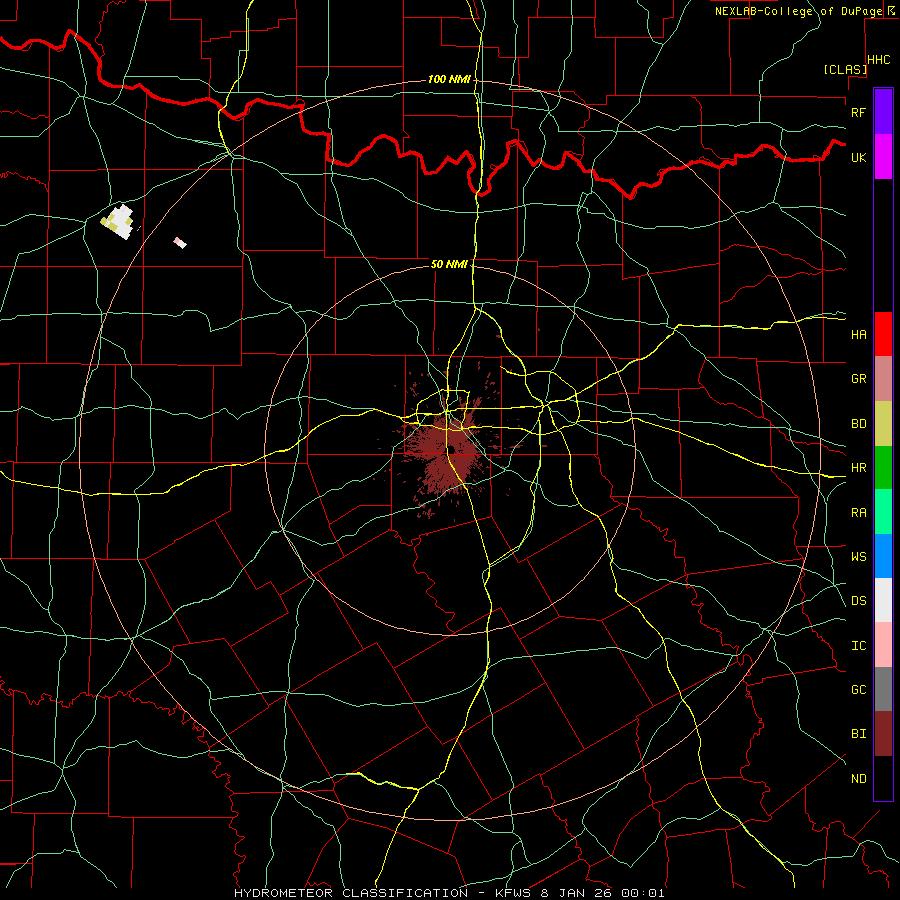Select the GC gray legend swatch

883,689
